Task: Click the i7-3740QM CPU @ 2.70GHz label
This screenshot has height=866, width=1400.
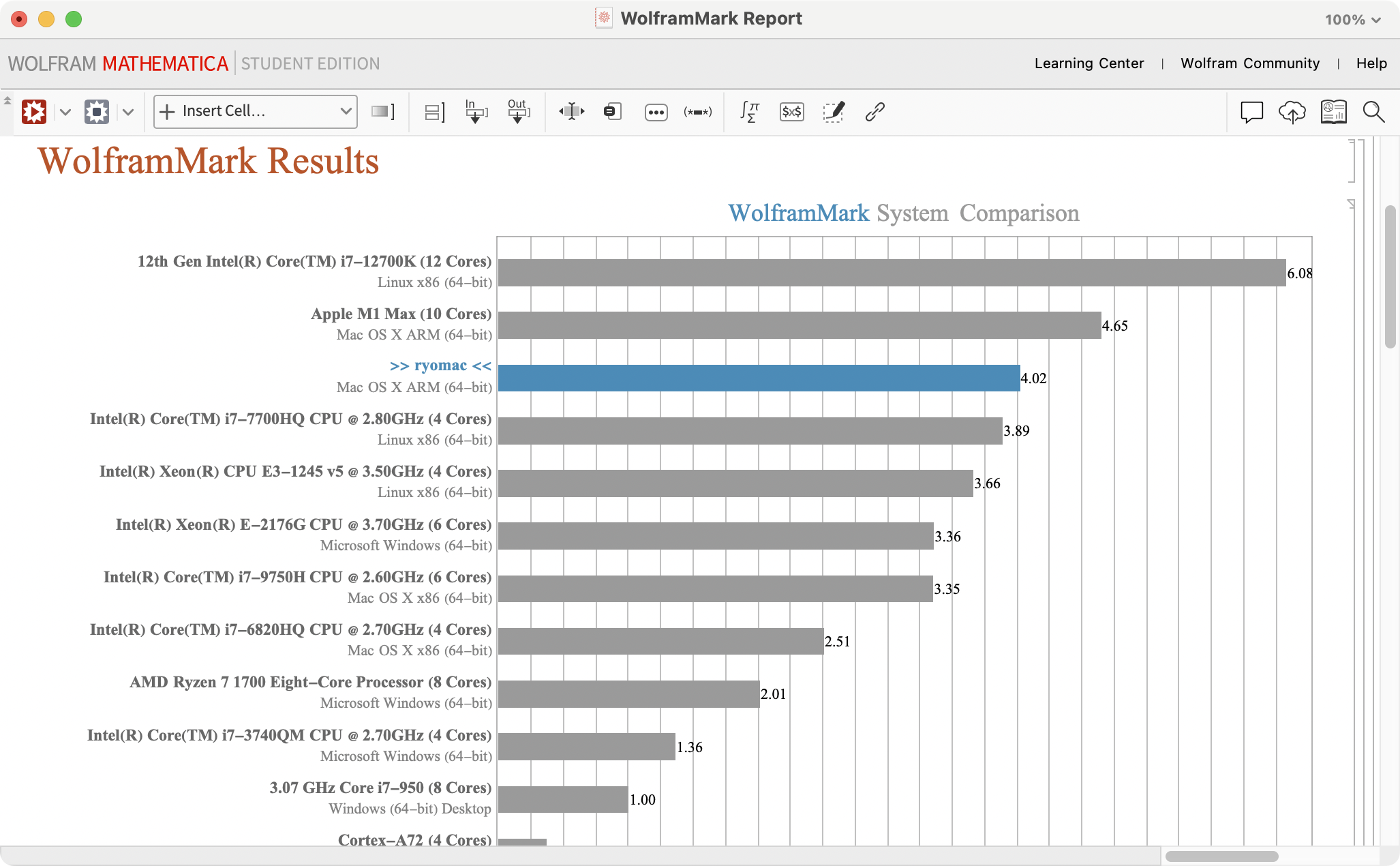Action: tap(289, 736)
